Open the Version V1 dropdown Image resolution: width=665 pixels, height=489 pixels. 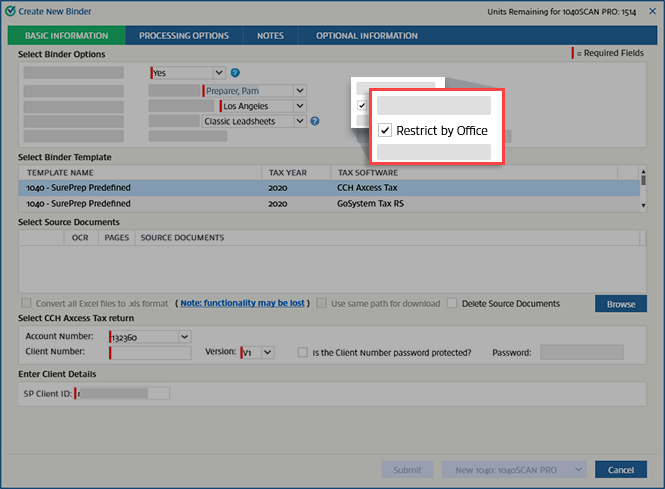267,352
